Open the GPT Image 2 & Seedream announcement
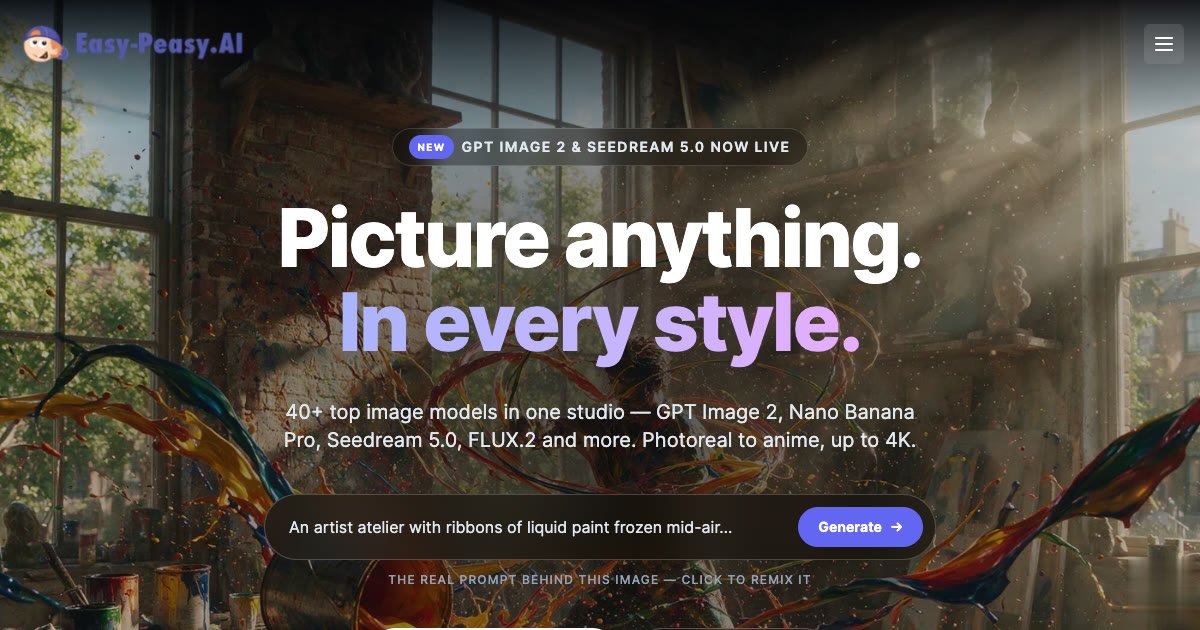The width and height of the screenshot is (1200, 630). coord(600,147)
